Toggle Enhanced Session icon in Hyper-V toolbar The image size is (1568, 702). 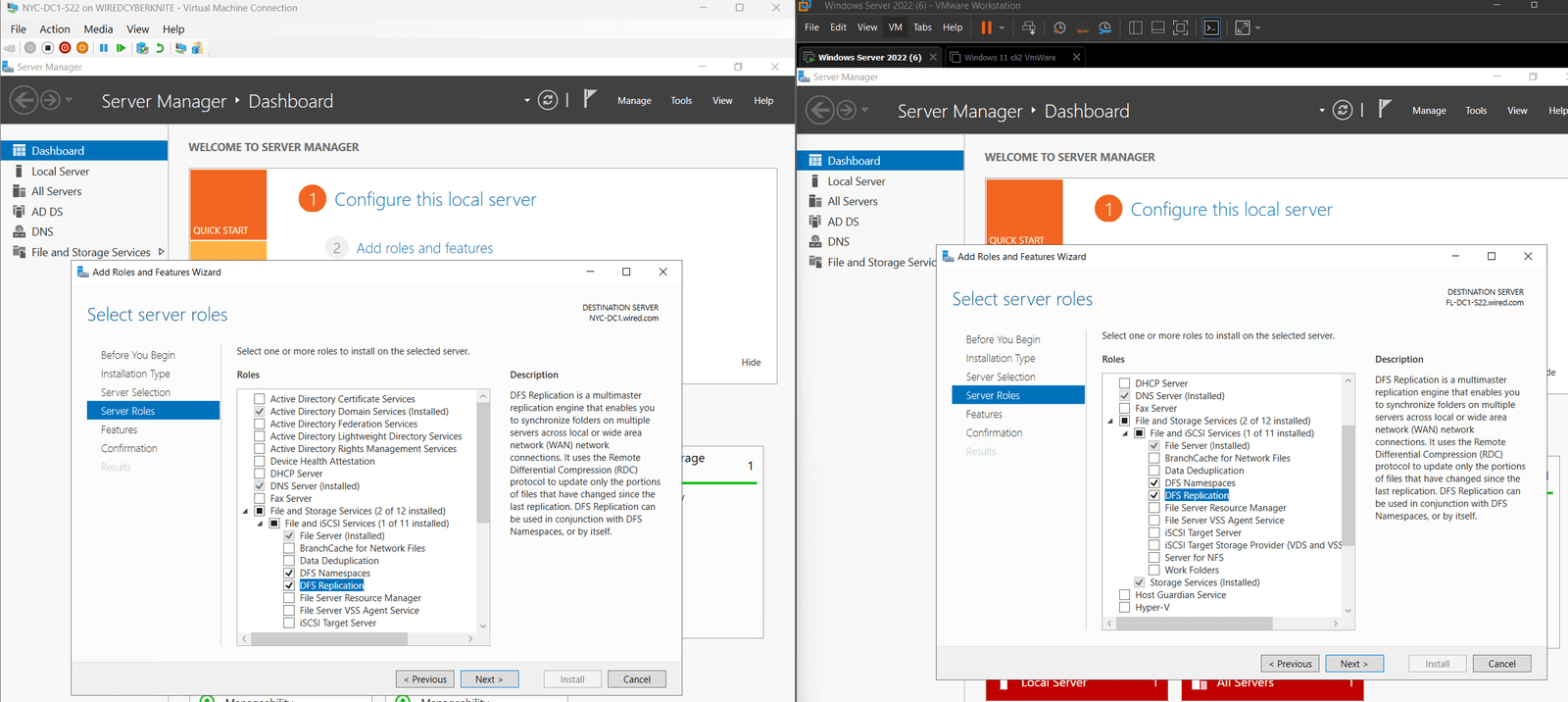point(180,47)
